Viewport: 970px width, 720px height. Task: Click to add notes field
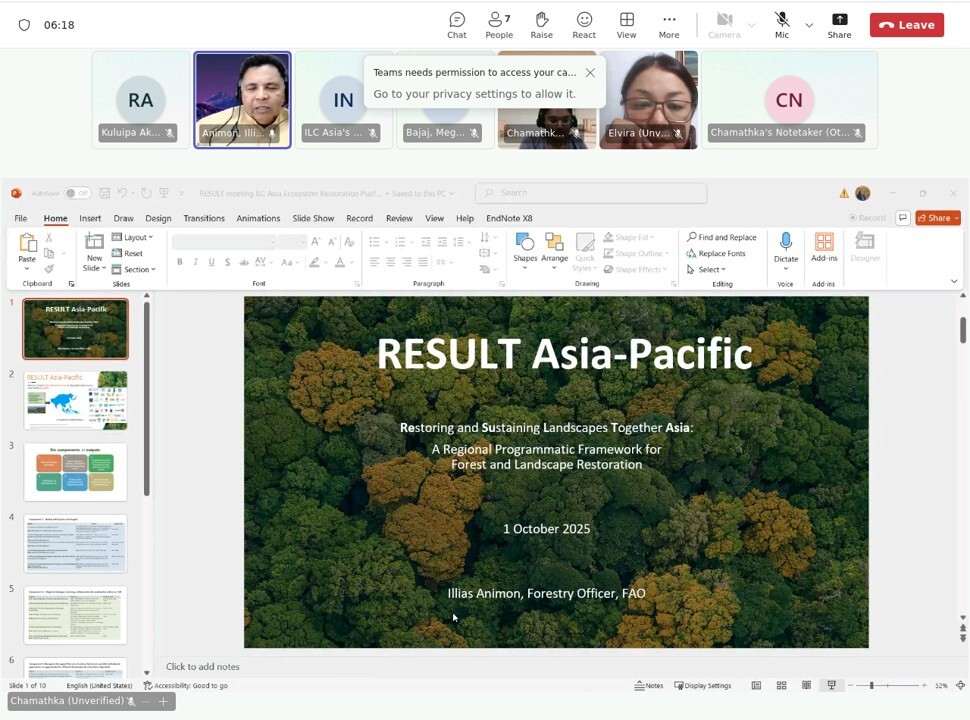(x=202, y=666)
